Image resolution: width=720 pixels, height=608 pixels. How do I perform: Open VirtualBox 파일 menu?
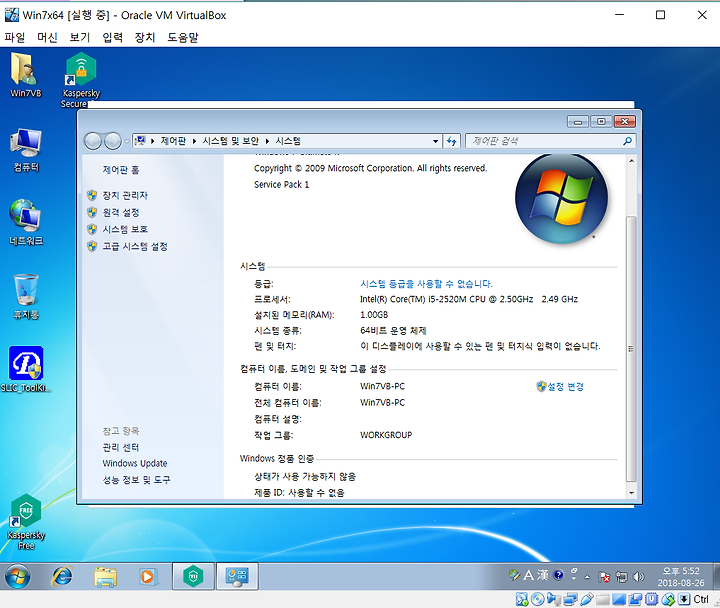pyautogui.click(x=15, y=37)
